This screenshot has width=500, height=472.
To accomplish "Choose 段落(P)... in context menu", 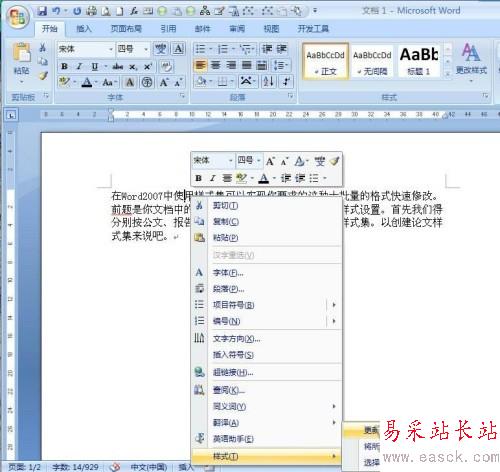I will (x=267, y=289).
